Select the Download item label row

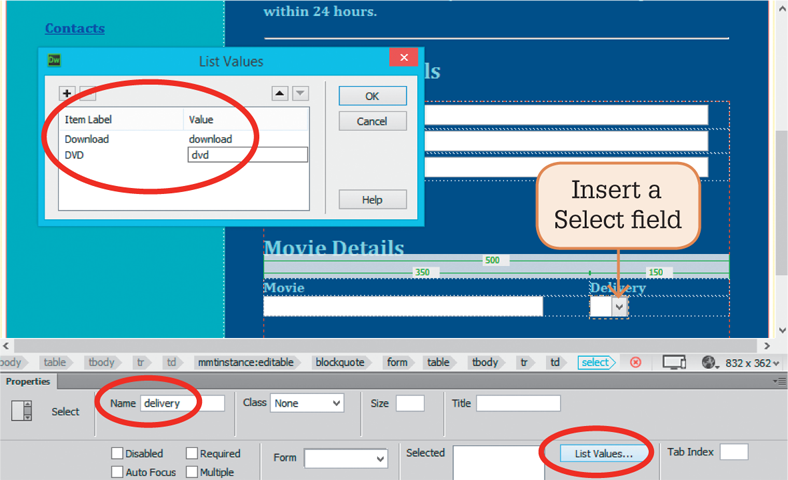click(86, 139)
